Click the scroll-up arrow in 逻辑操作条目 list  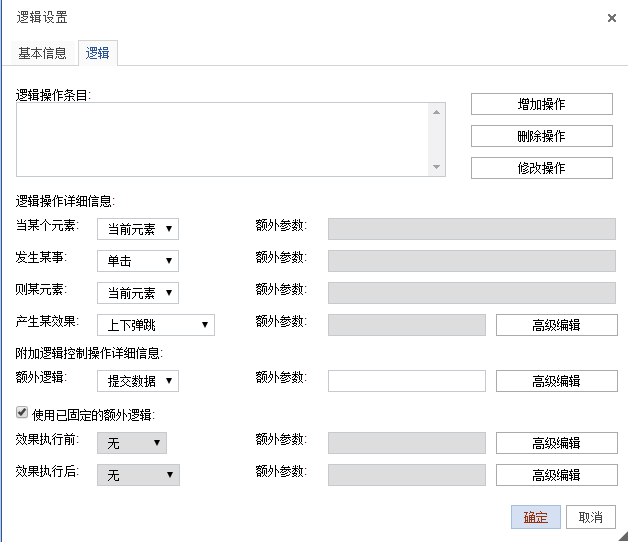coord(437,113)
